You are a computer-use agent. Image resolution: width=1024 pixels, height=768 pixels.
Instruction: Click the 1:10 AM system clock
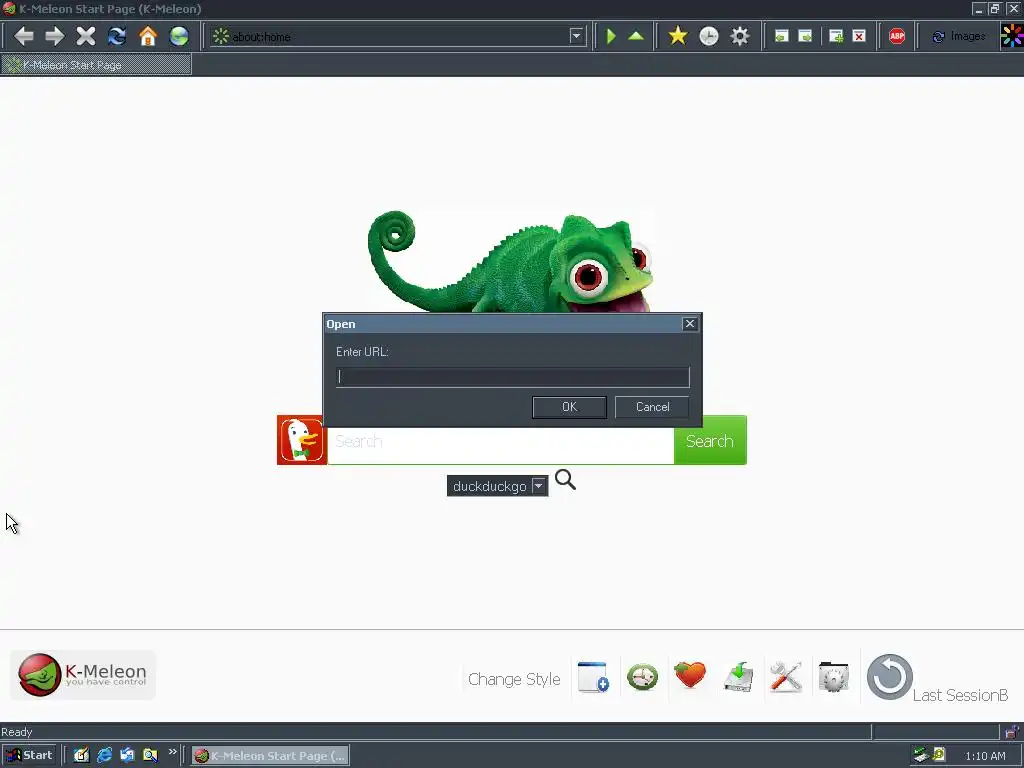pos(985,756)
